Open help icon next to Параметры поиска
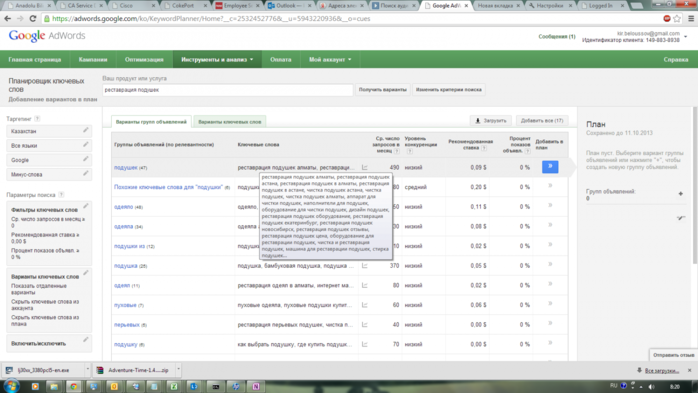Image resolution: width=698 pixels, height=393 pixels. [61, 195]
